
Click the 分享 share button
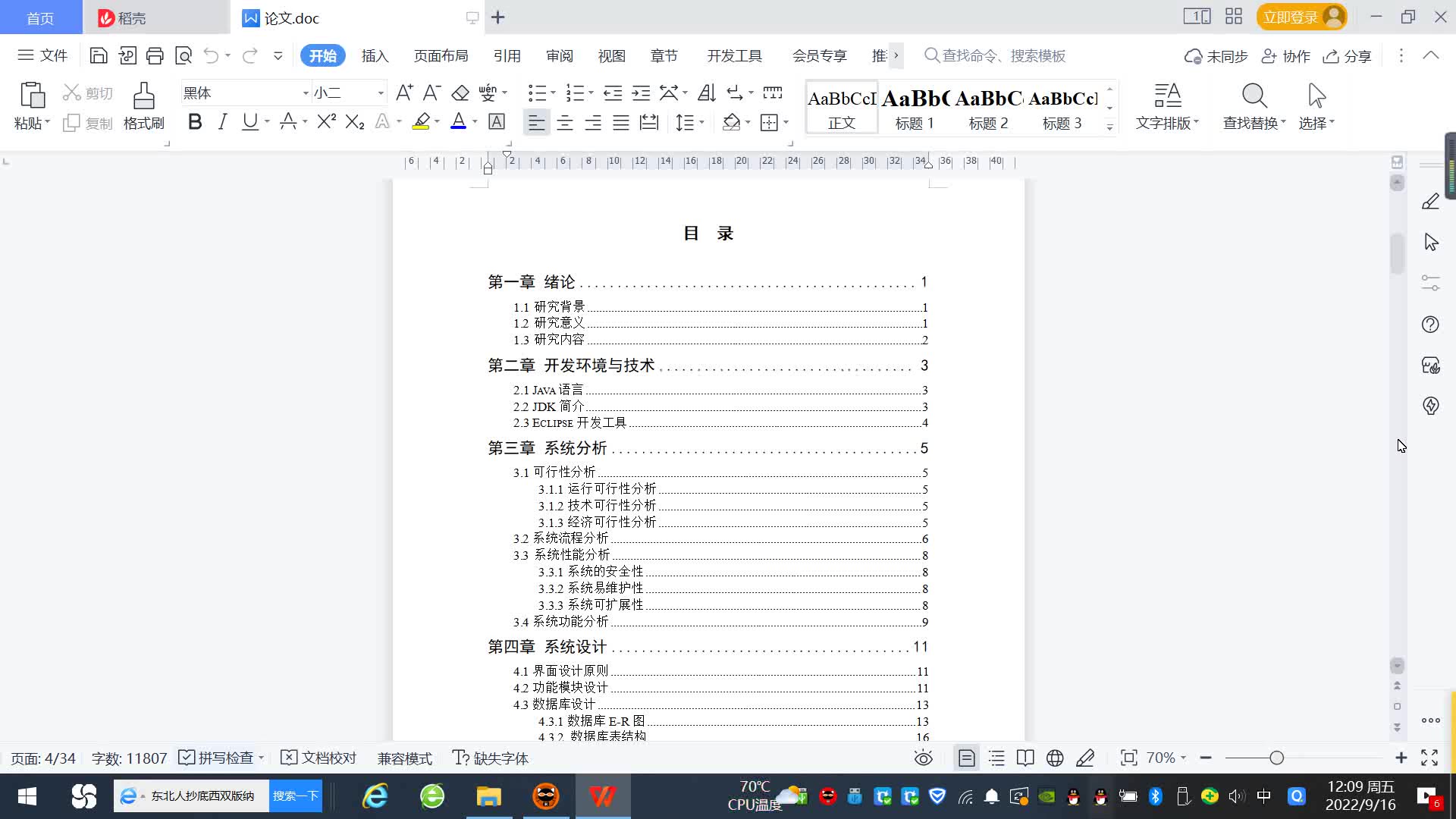pyautogui.click(x=1347, y=56)
